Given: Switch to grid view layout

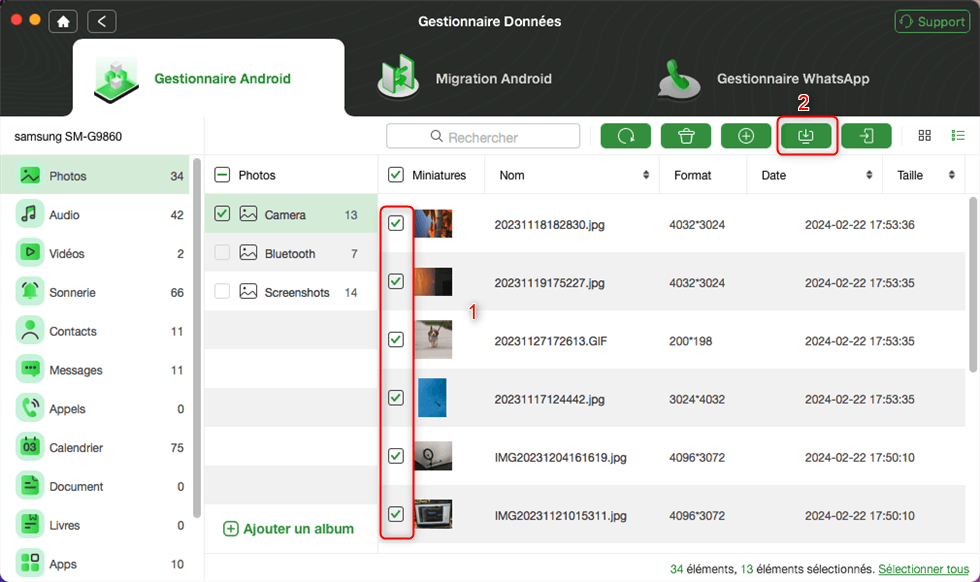Looking at the screenshot, I should (925, 136).
